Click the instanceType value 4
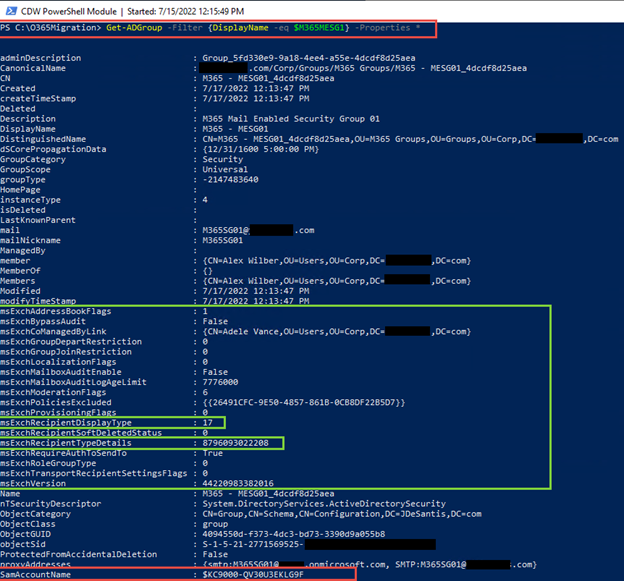Image resolution: width=624 pixels, height=581 pixels. click(x=205, y=200)
